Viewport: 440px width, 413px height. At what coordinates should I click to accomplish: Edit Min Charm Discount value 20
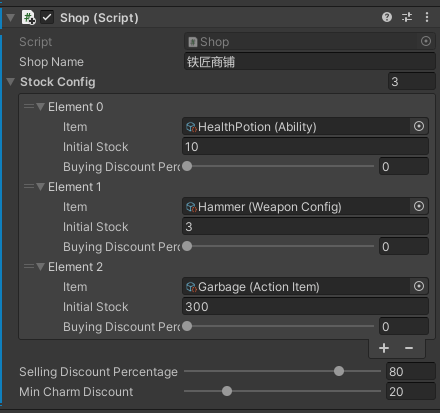pos(411,391)
